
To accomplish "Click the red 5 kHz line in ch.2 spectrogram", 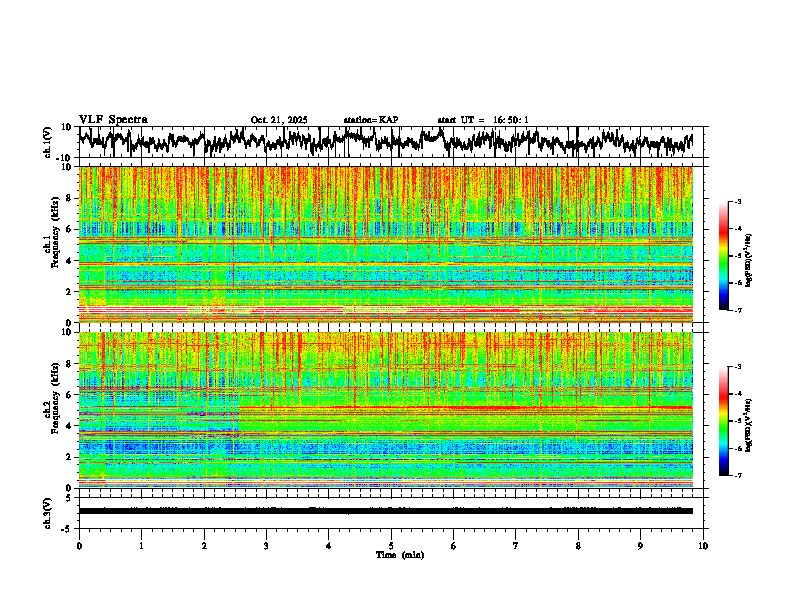I will [465, 407].
